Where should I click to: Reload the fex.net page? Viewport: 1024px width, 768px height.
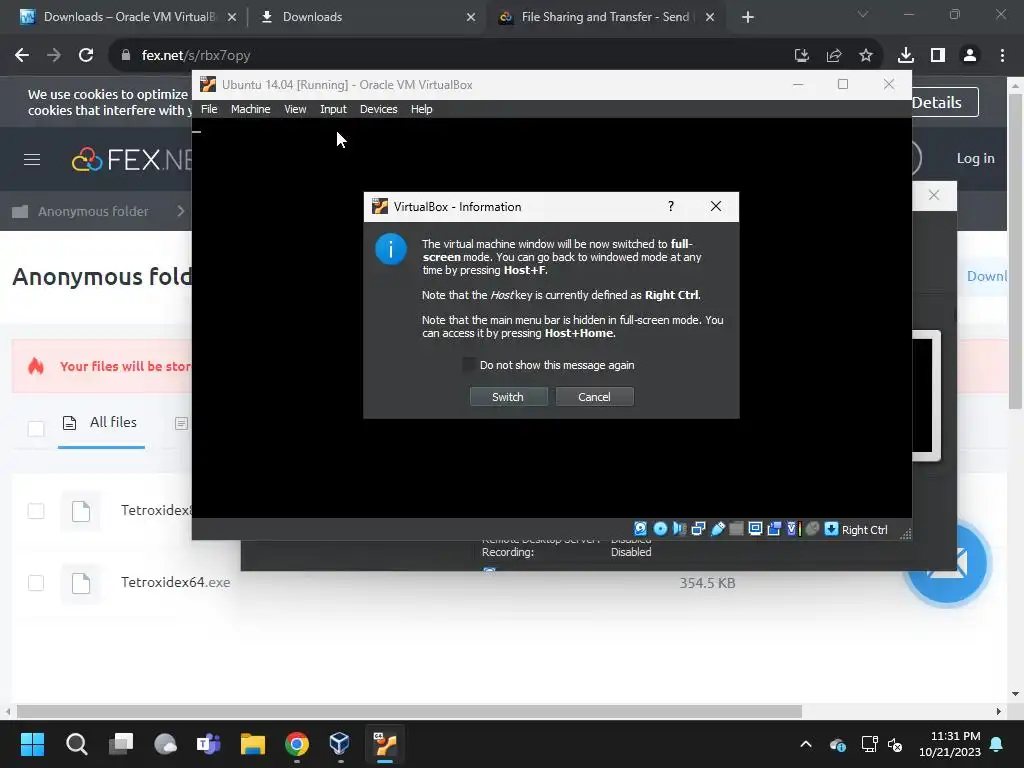click(x=86, y=56)
